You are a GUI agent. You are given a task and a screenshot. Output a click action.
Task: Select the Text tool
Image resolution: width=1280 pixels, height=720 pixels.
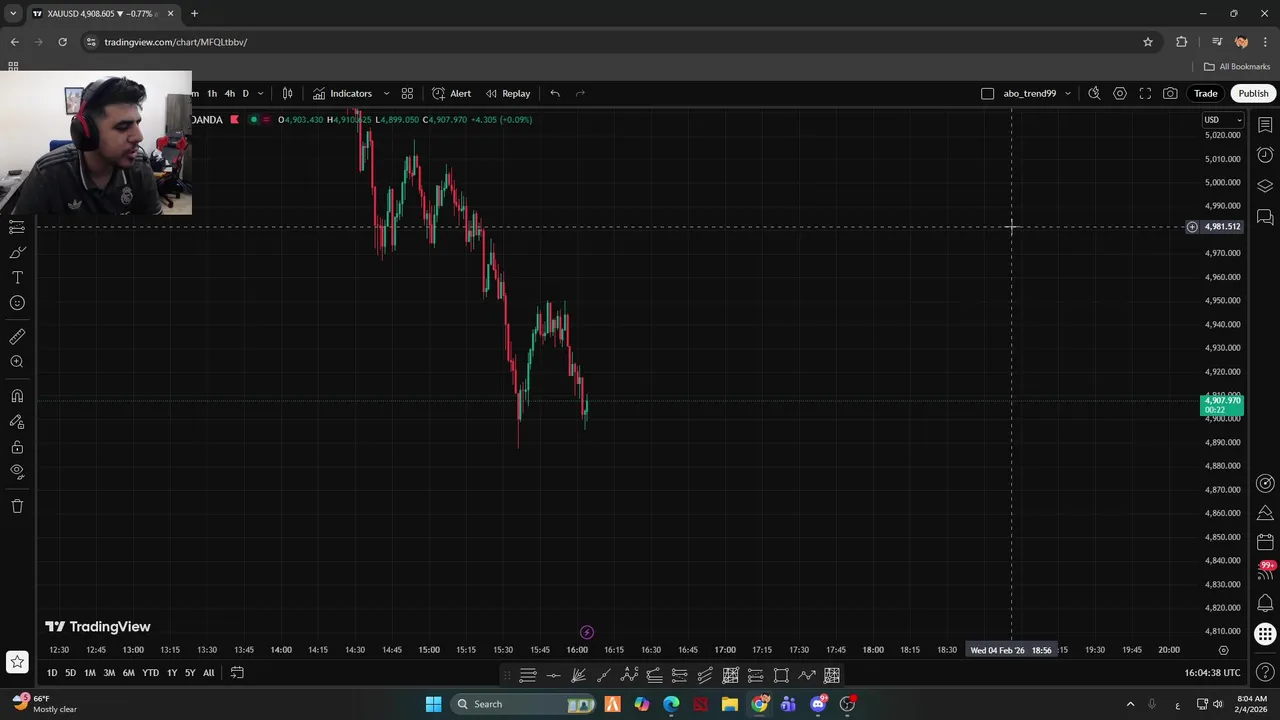(17, 277)
